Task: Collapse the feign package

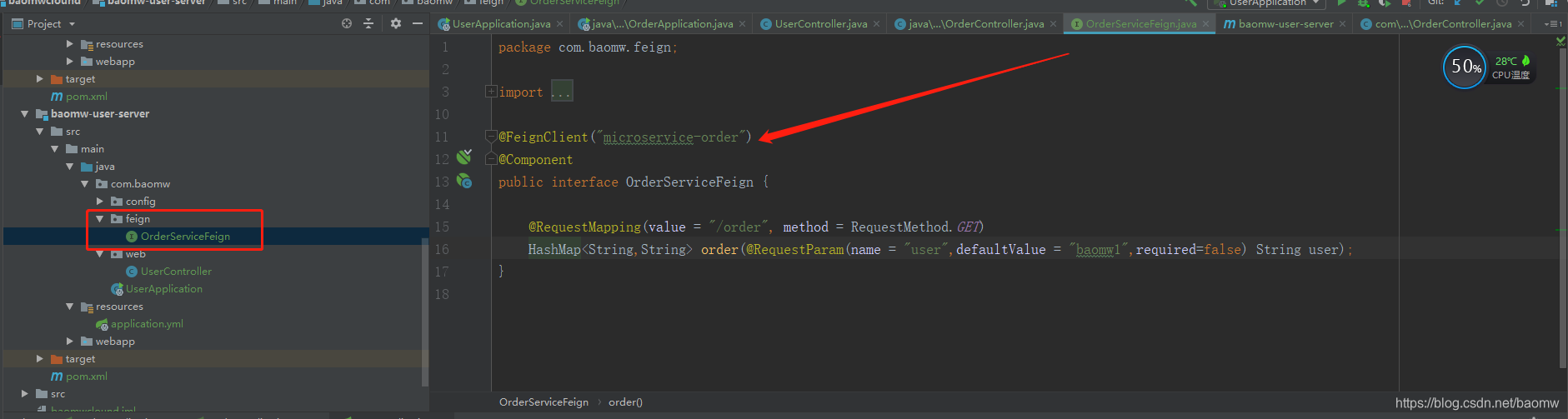Action: coord(100,219)
